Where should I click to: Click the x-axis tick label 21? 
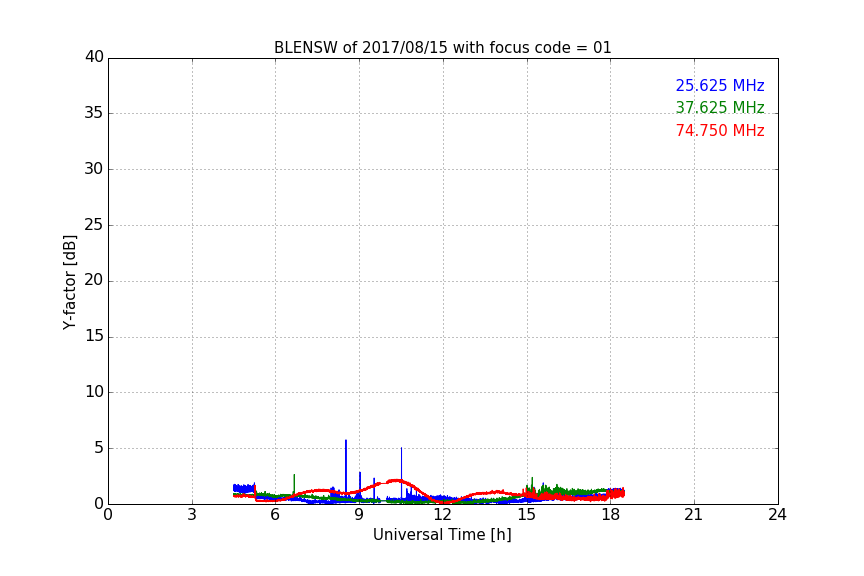click(x=694, y=515)
